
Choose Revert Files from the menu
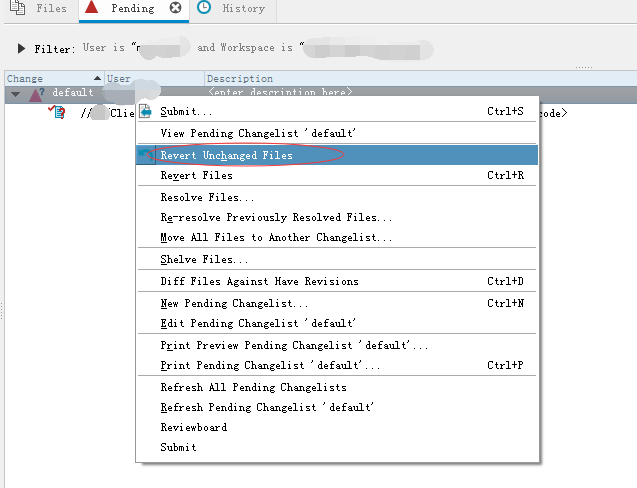pos(196,176)
